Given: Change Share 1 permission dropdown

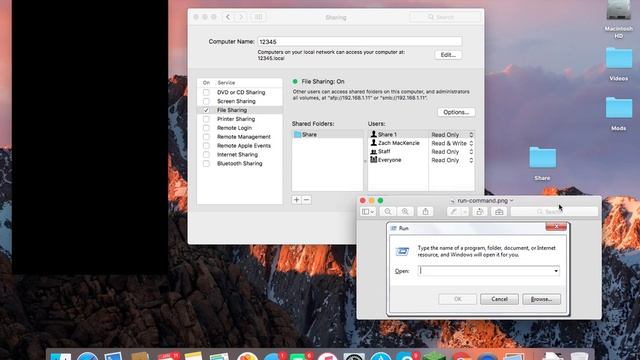Looking at the screenshot, I should tap(452, 135).
